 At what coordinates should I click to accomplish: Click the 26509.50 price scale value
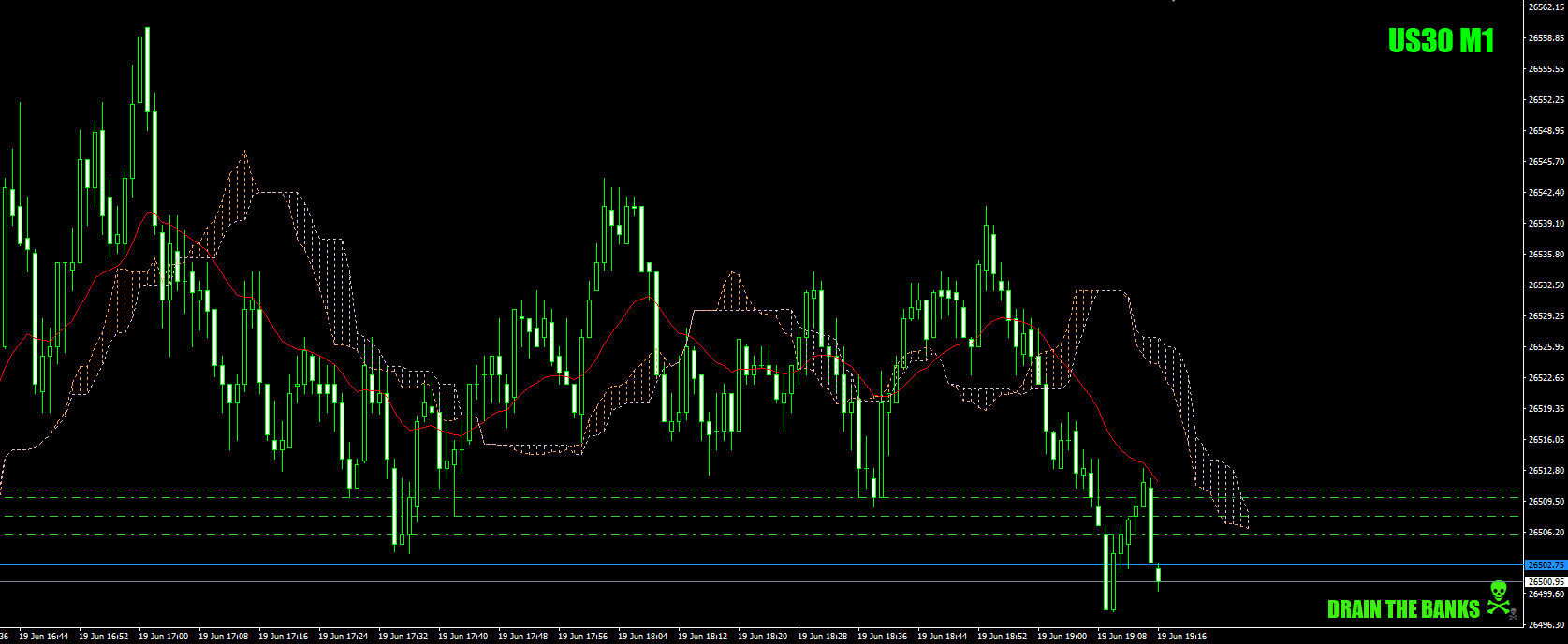(x=1546, y=501)
